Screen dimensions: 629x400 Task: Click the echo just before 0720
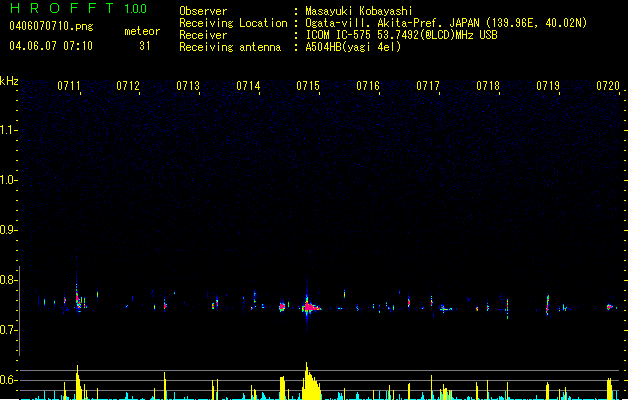pos(610,307)
